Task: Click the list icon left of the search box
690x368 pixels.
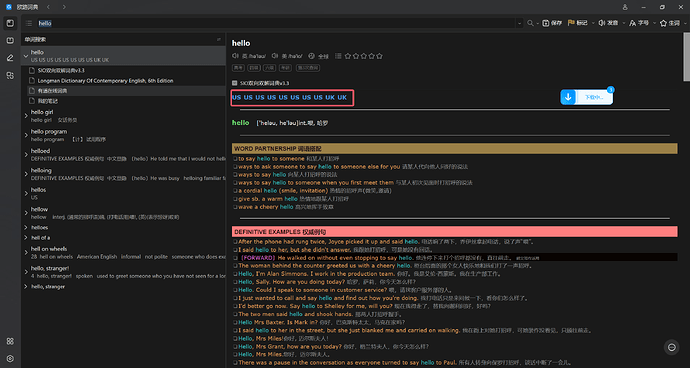Action: 29,23
